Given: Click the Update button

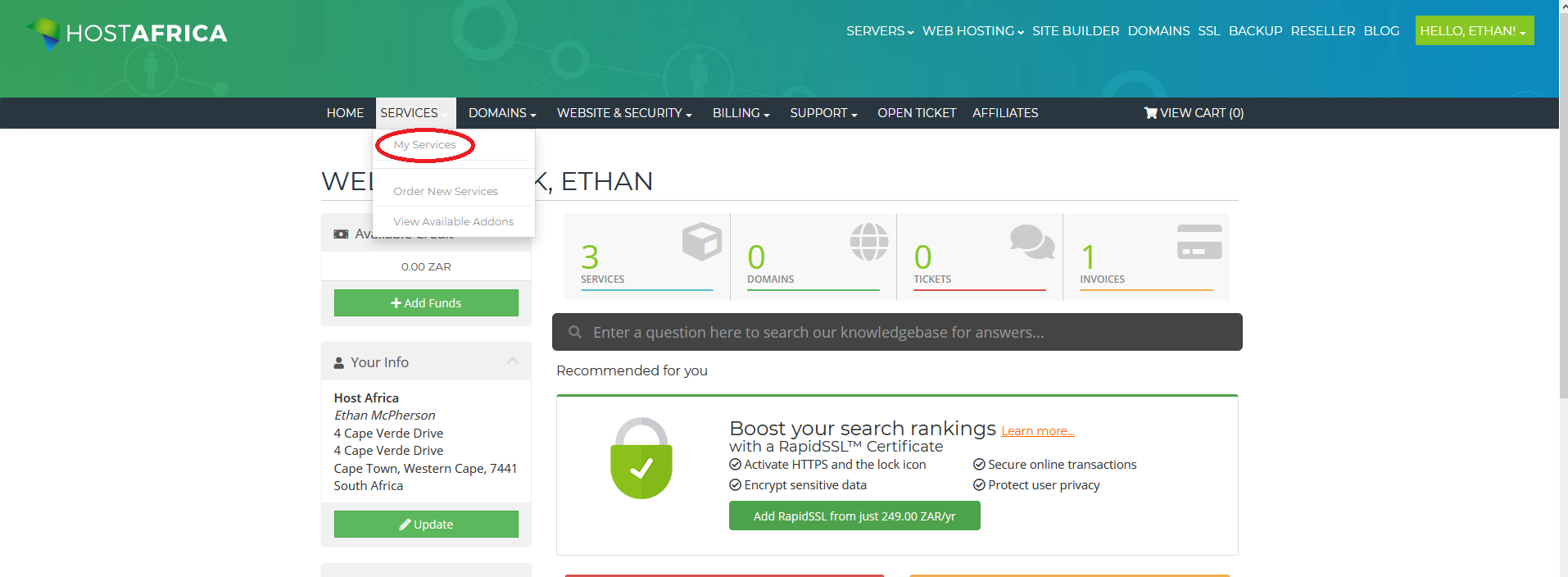Looking at the screenshot, I should pos(426,525).
